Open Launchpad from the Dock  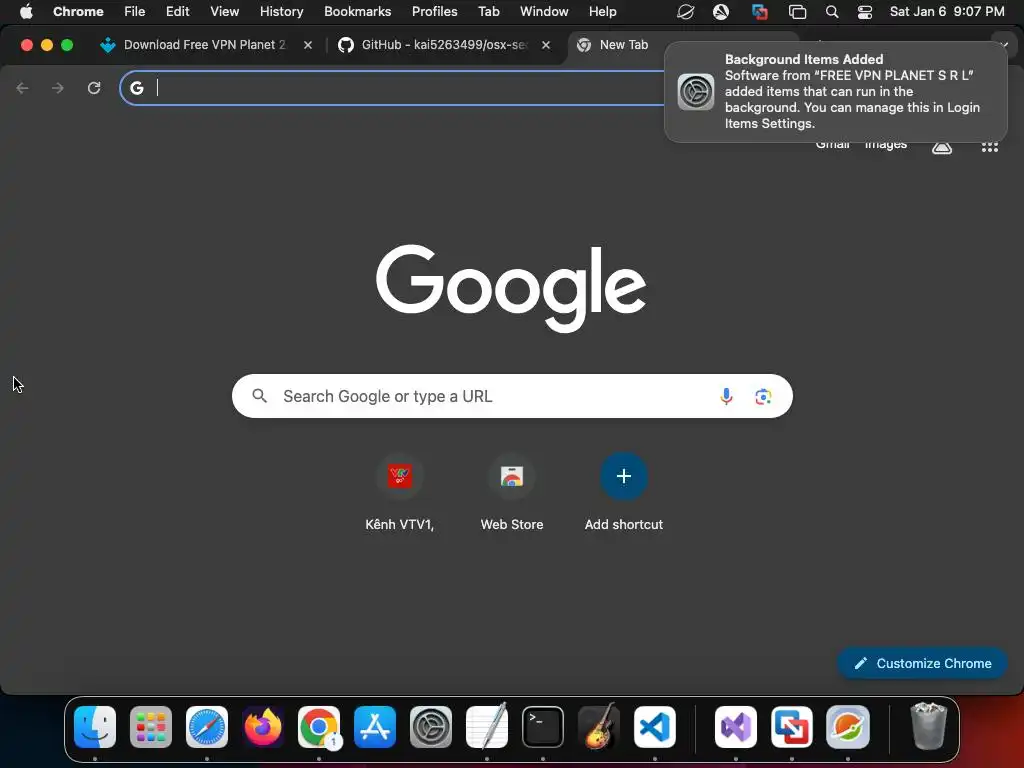point(151,727)
